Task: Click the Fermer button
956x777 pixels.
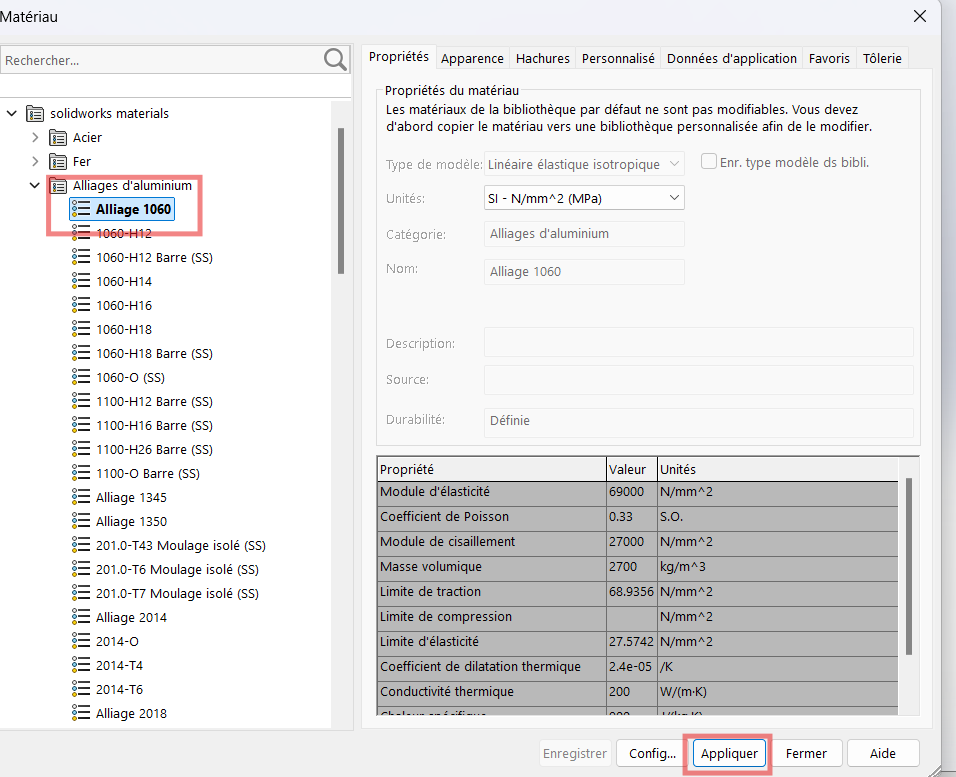Action: point(806,753)
